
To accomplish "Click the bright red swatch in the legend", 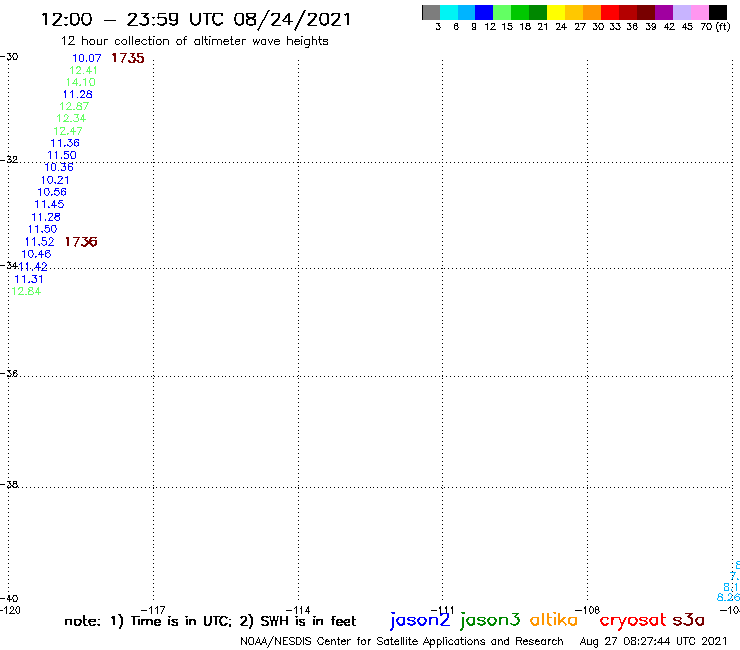I will tap(610, 12).
